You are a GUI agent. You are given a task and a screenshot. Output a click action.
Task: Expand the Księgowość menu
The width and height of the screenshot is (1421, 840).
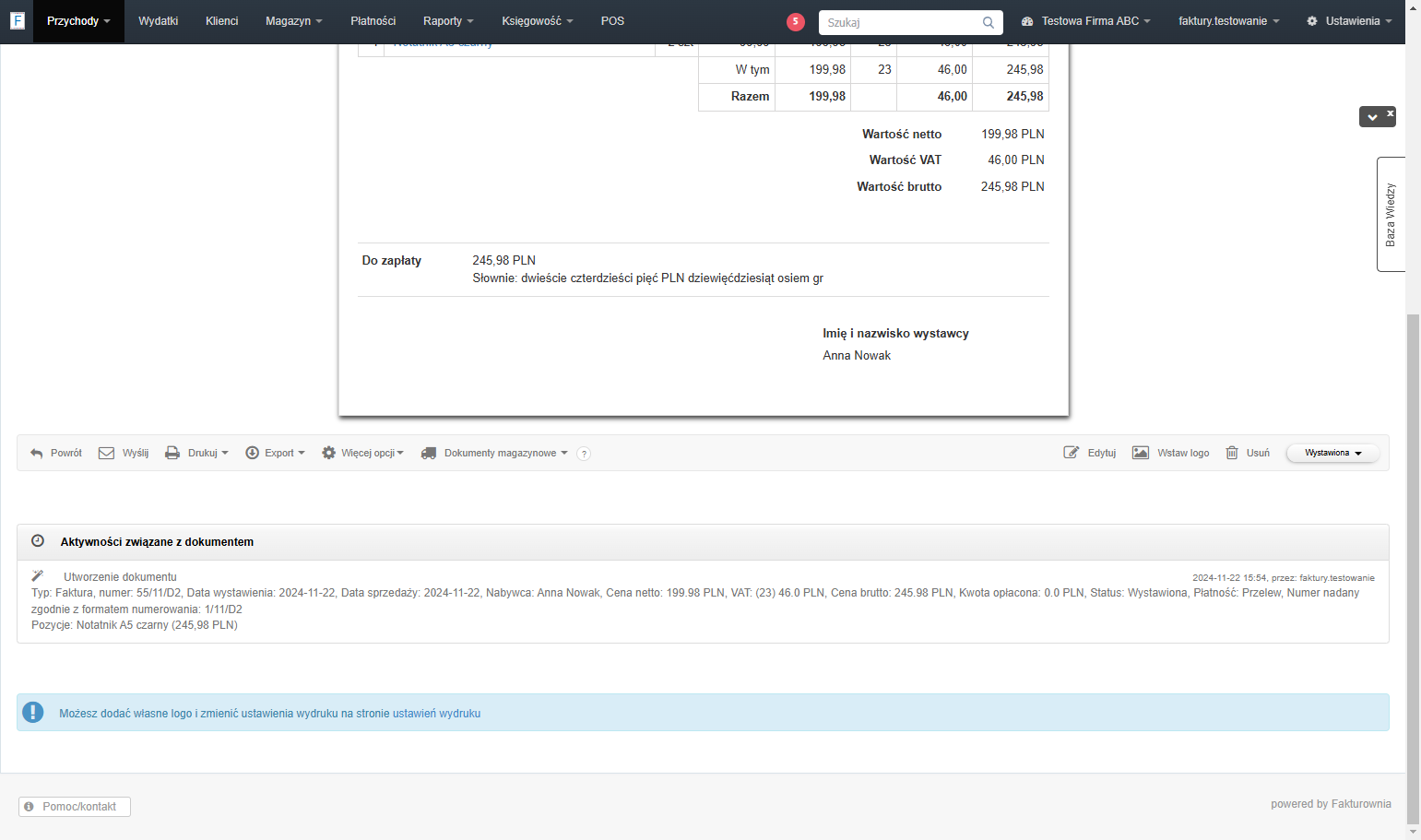(x=537, y=21)
